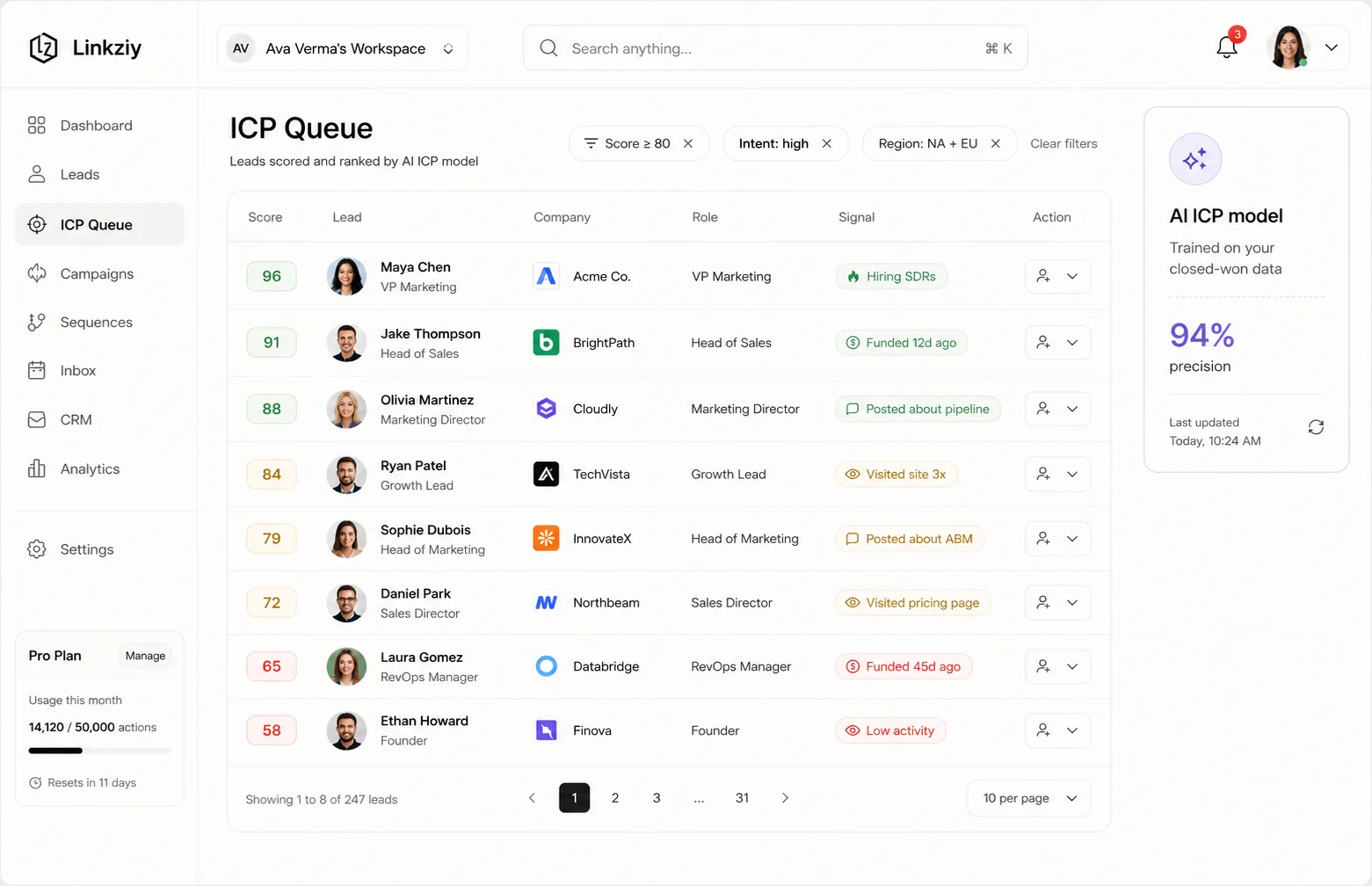The height and width of the screenshot is (886, 1372).
Task: Click the score 65 badge
Action: pyautogui.click(x=272, y=666)
